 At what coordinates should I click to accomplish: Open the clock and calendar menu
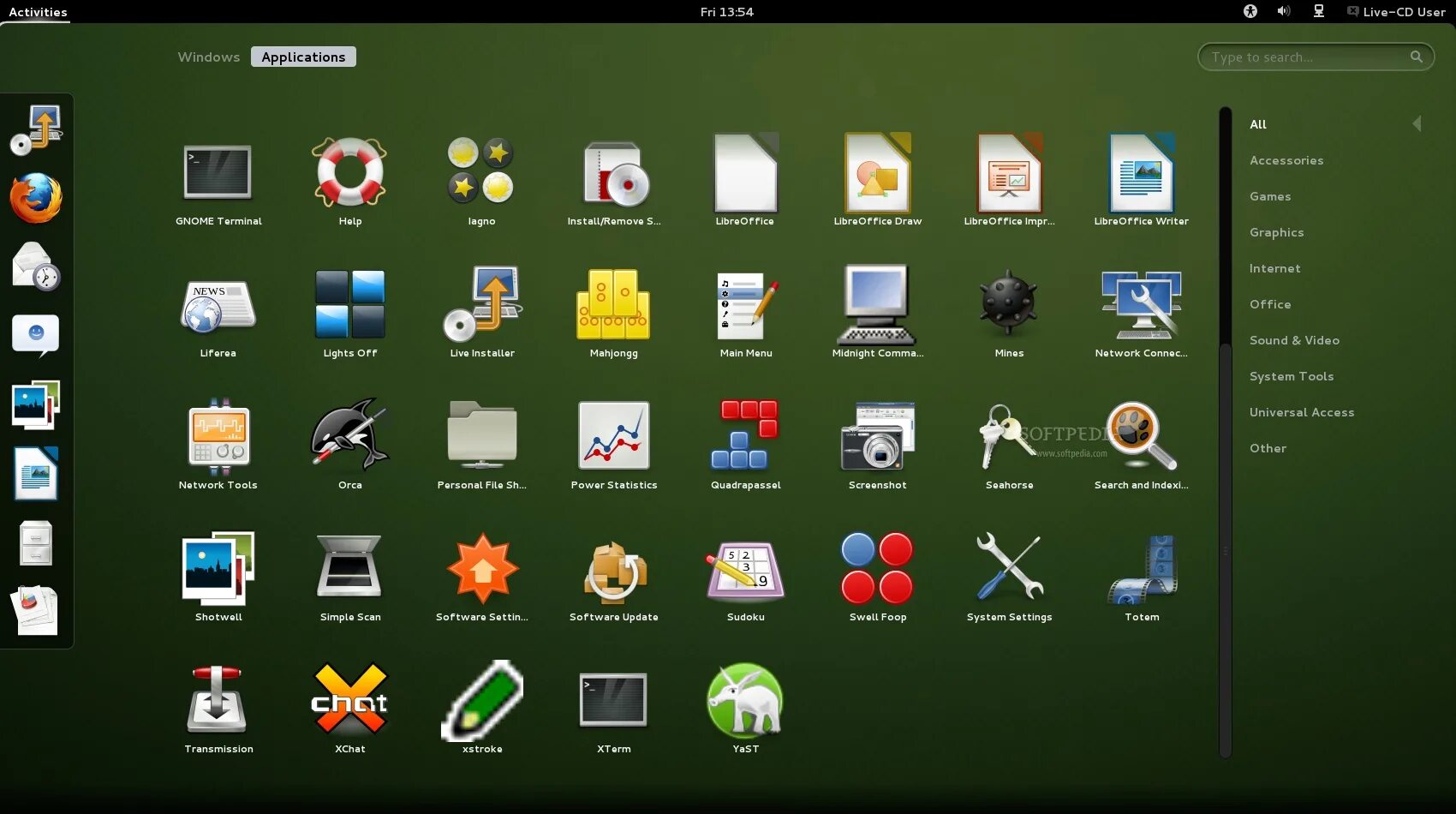point(727,12)
